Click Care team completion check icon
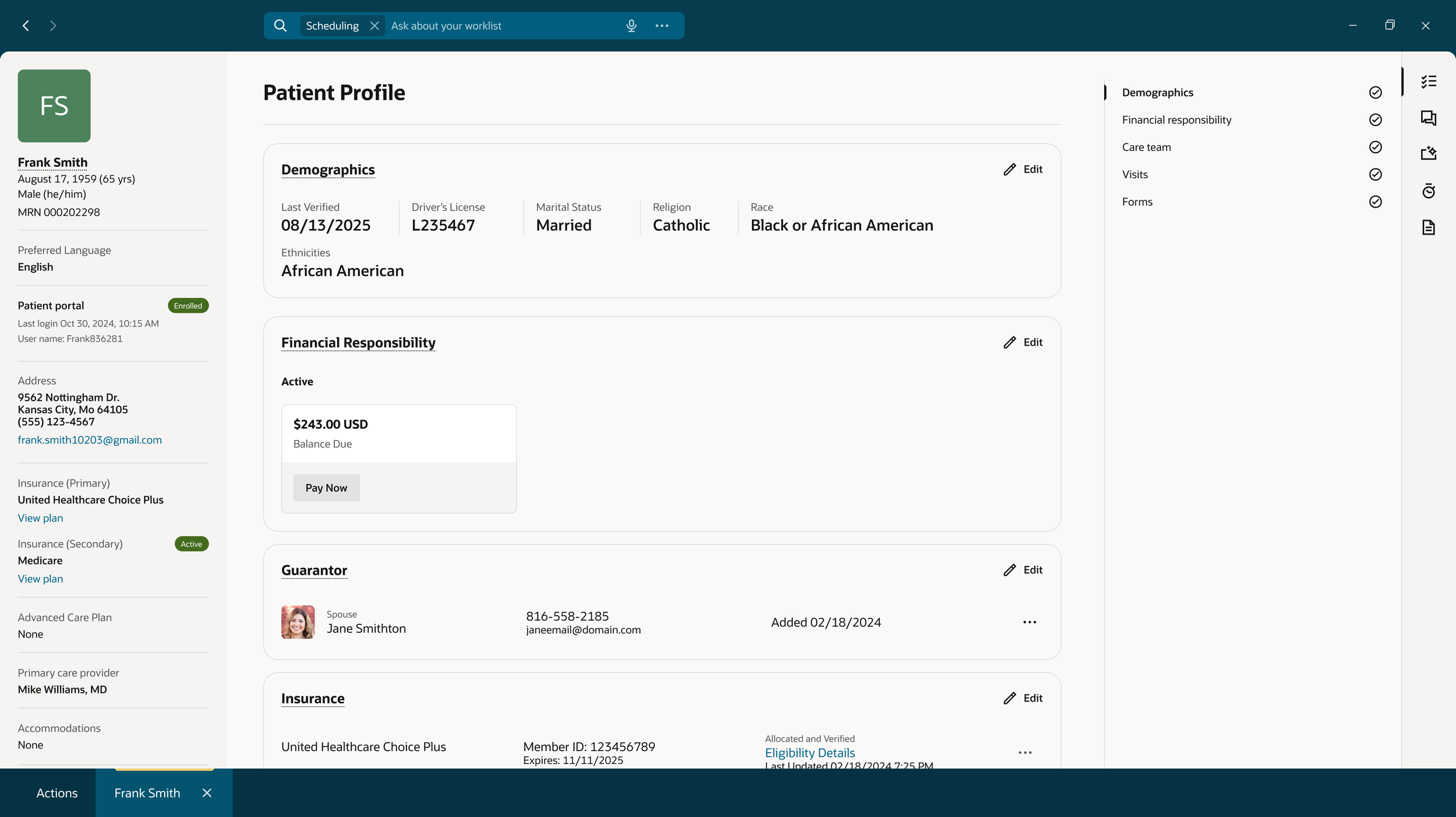1456x817 pixels. pos(1375,147)
